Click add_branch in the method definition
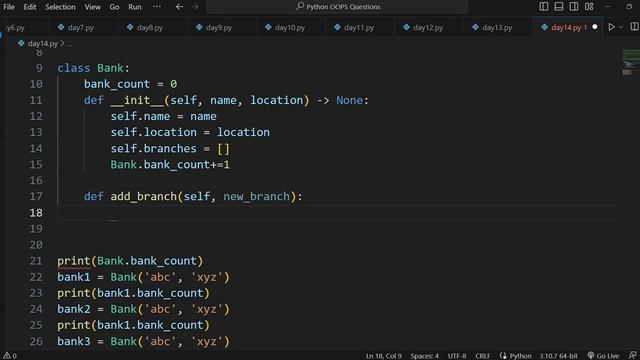Screen dimensions: 640x360 click(x=143, y=196)
